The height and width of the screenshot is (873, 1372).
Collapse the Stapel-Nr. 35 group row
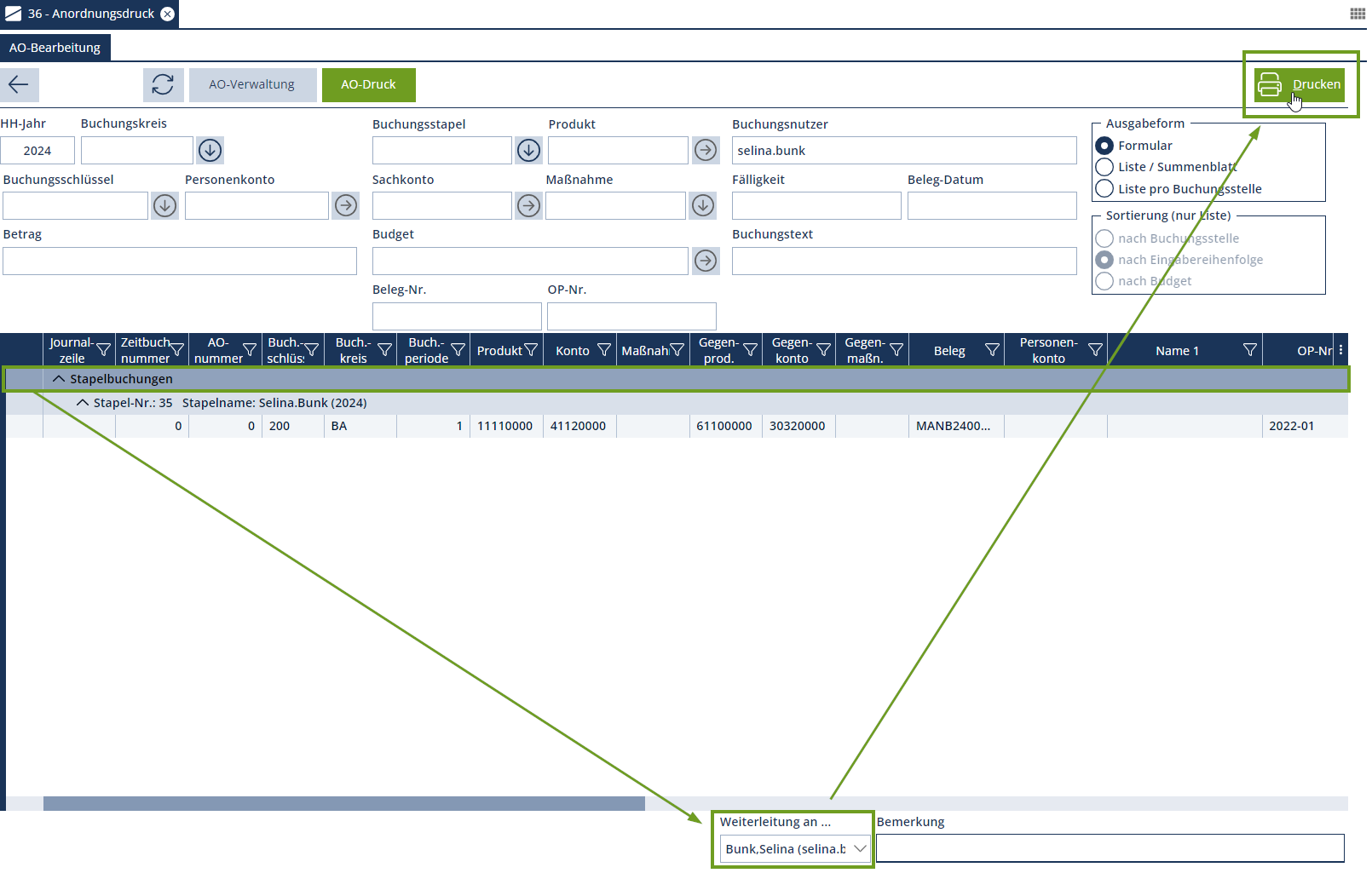tap(83, 403)
